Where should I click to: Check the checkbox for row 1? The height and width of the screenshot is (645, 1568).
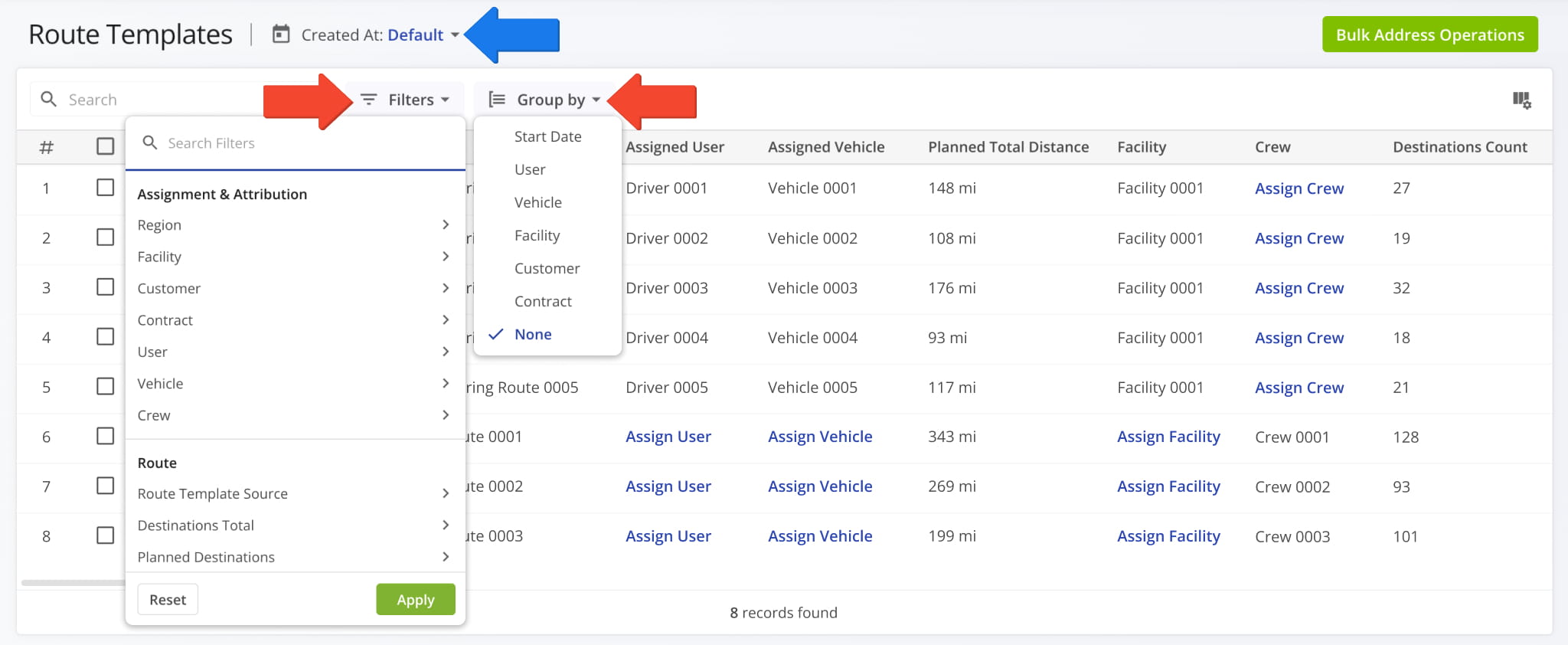pos(106,188)
